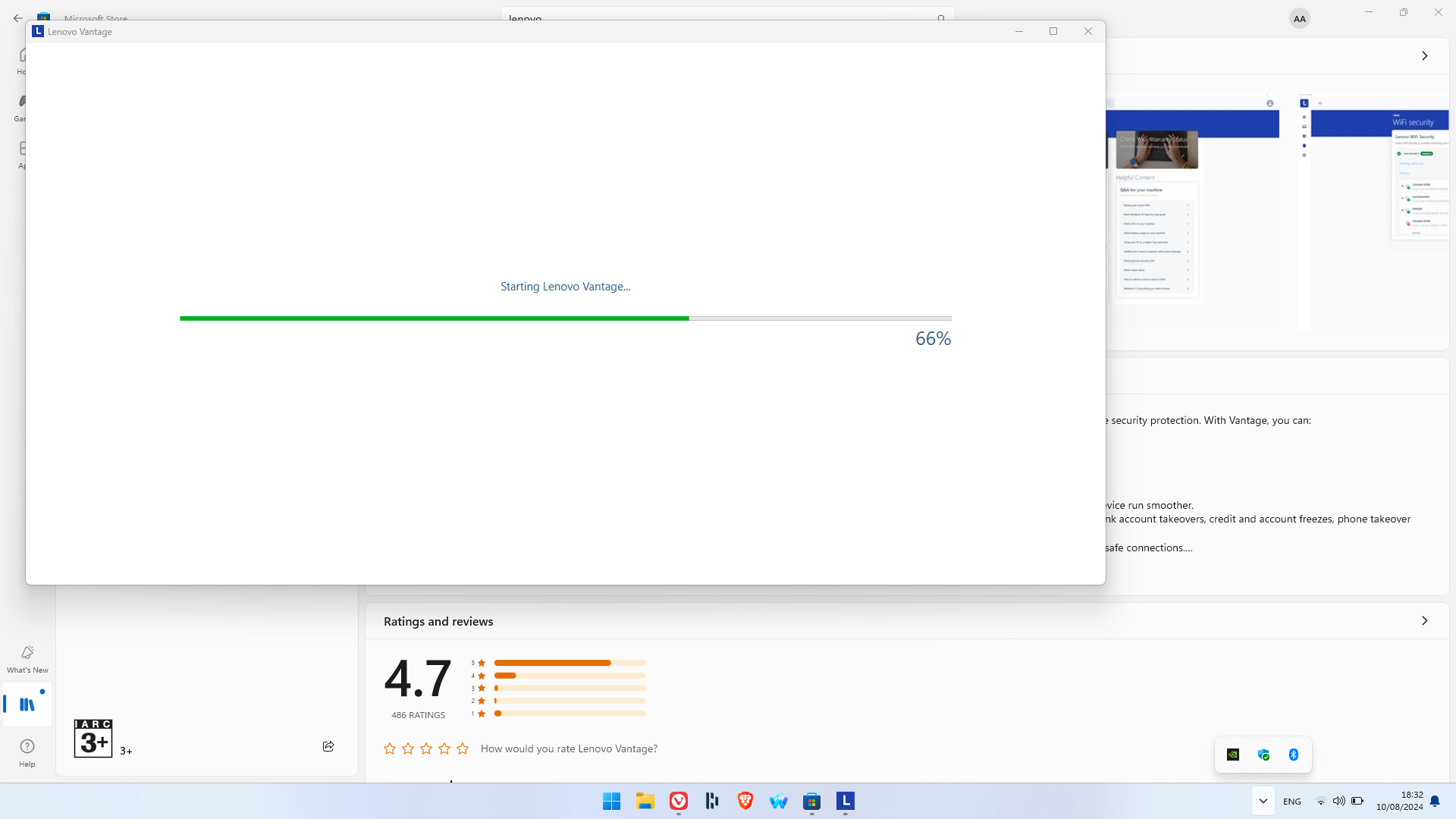Rate Lenovo Vantage five stars

click(x=463, y=749)
